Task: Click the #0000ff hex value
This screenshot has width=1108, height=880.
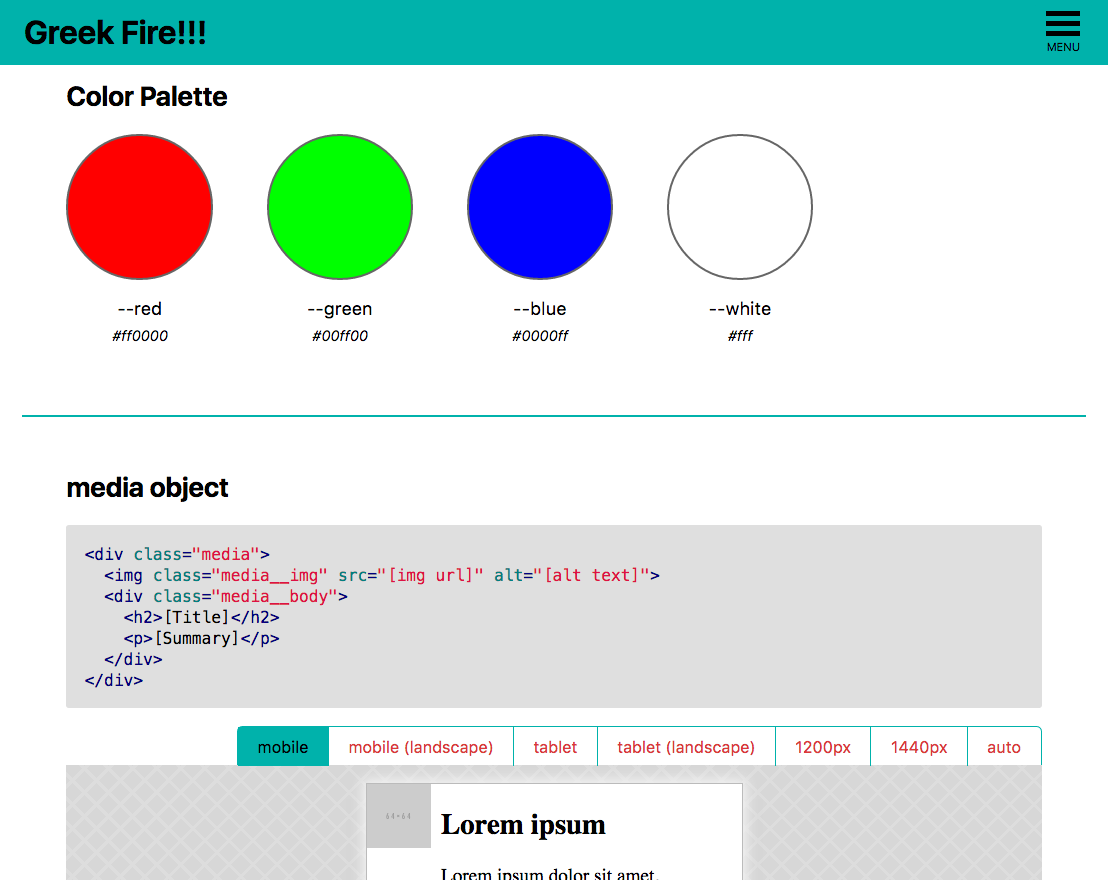Action: (540, 336)
